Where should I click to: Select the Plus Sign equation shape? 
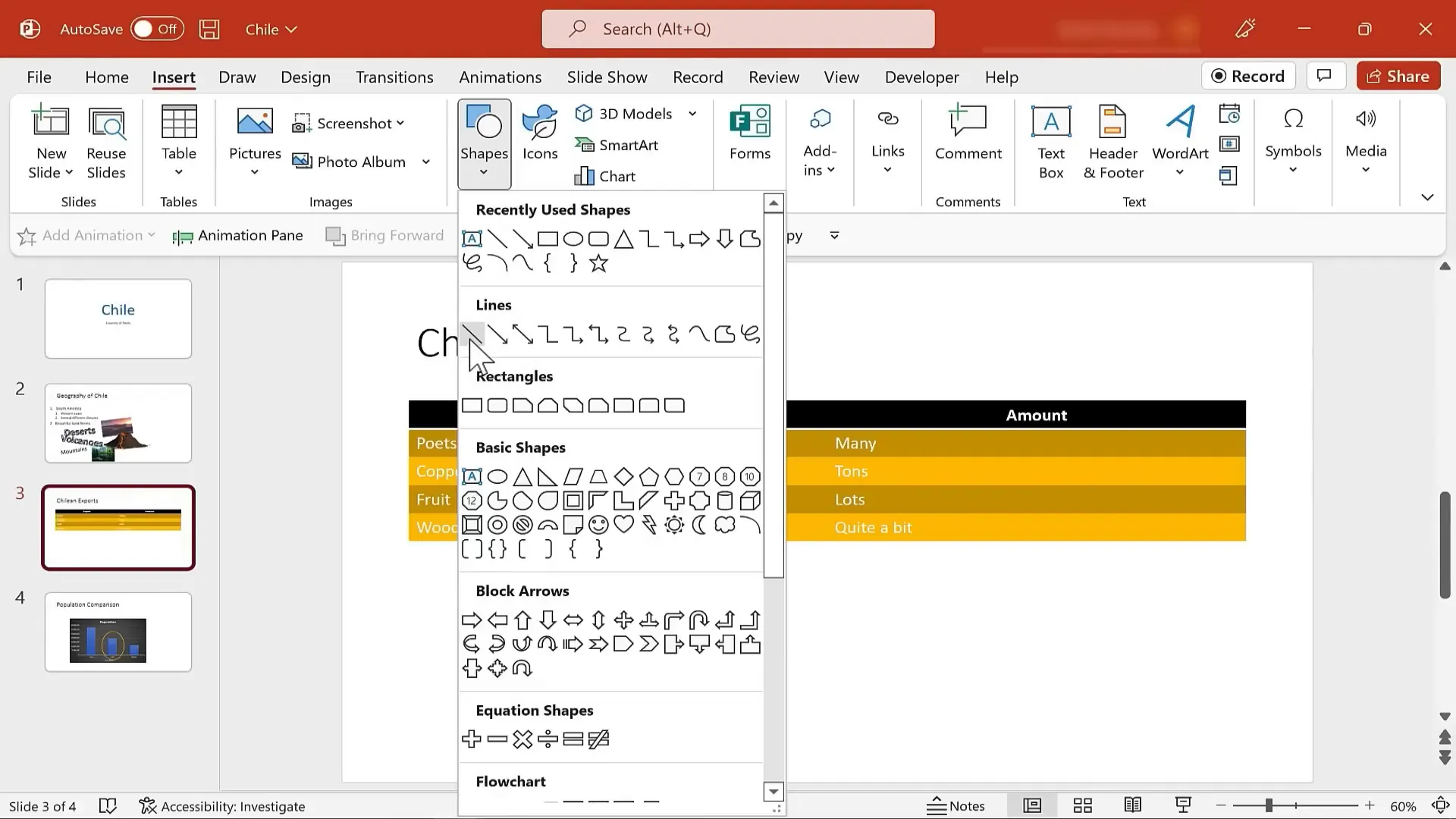(472, 739)
